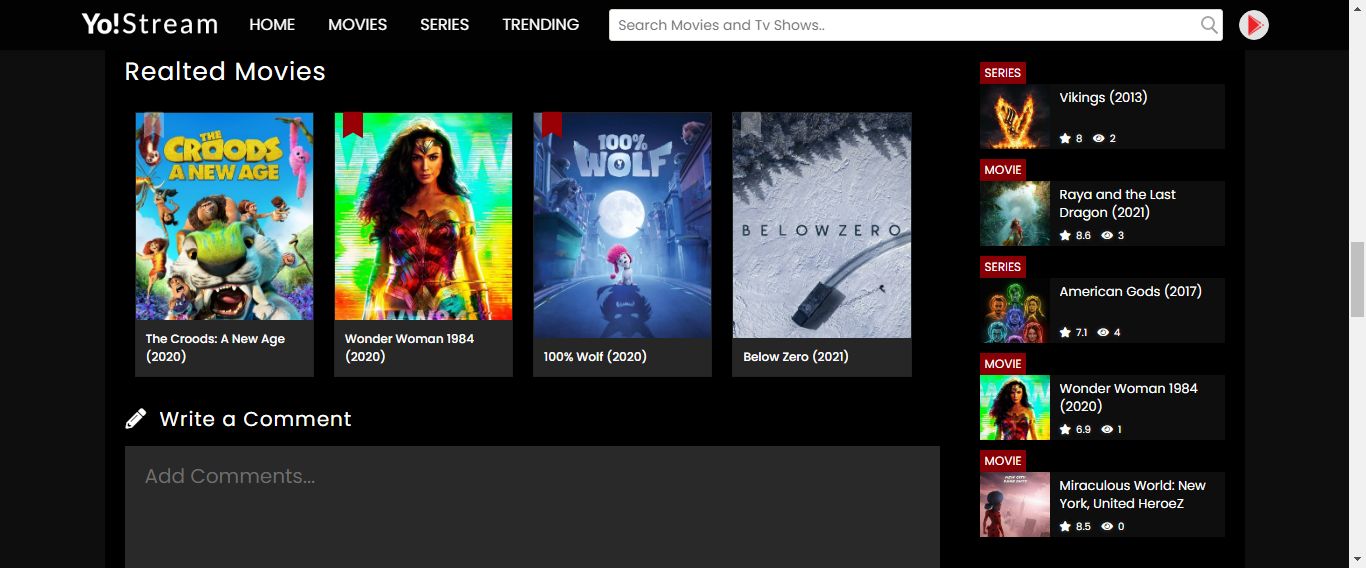1366x568 pixels.
Task: Click the star rating icon for Vikings
Action: (x=1065, y=138)
